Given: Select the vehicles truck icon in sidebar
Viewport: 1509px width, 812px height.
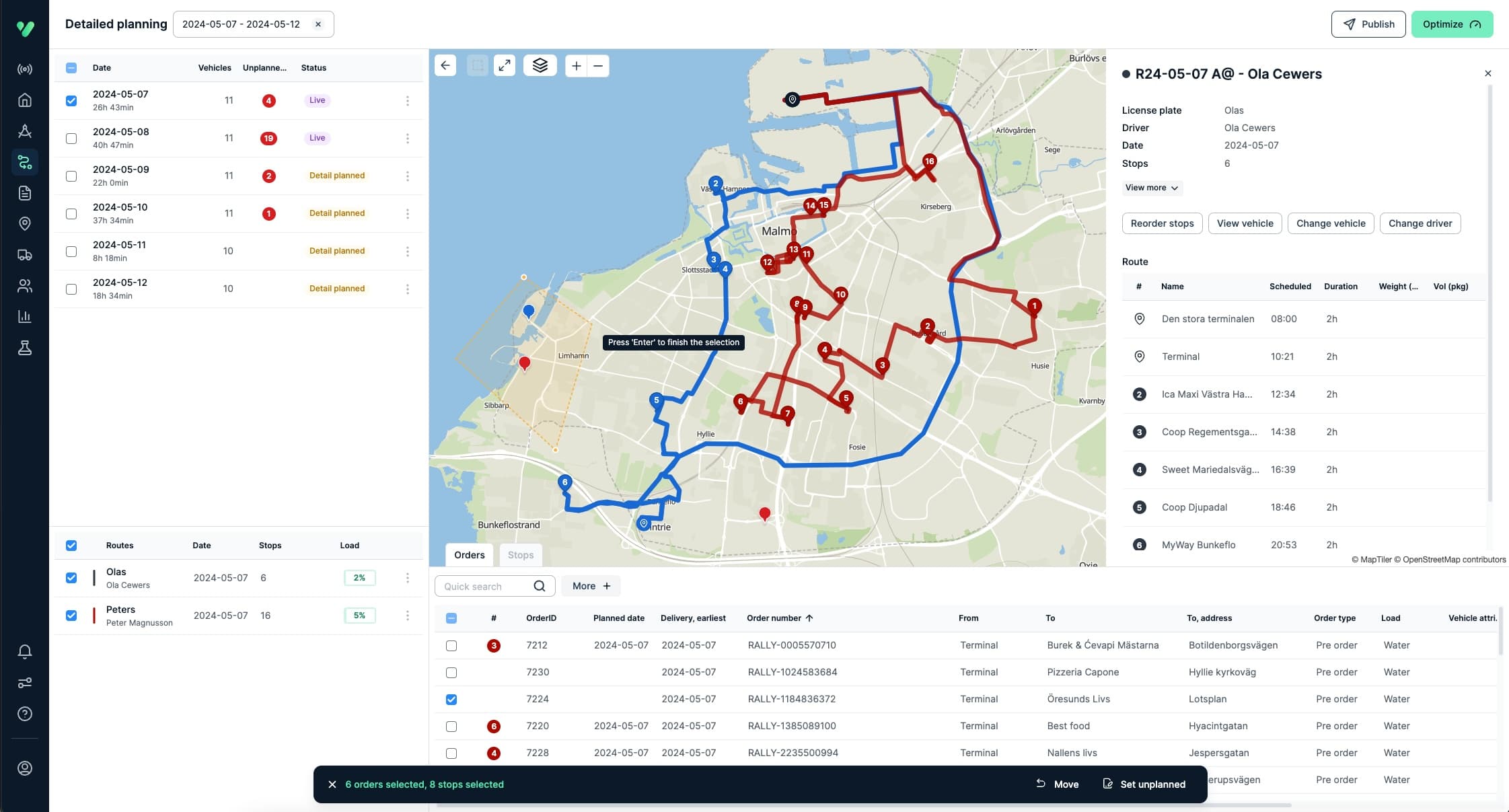Looking at the screenshot, I should pyautogui.click(x=24, y=254).
